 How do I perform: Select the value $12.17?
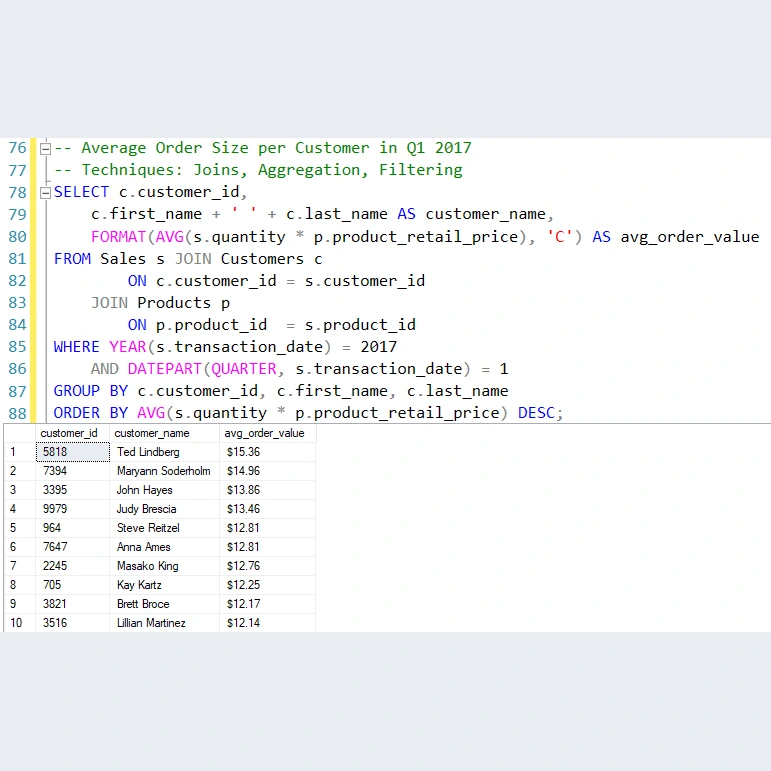tap(243, 604)
